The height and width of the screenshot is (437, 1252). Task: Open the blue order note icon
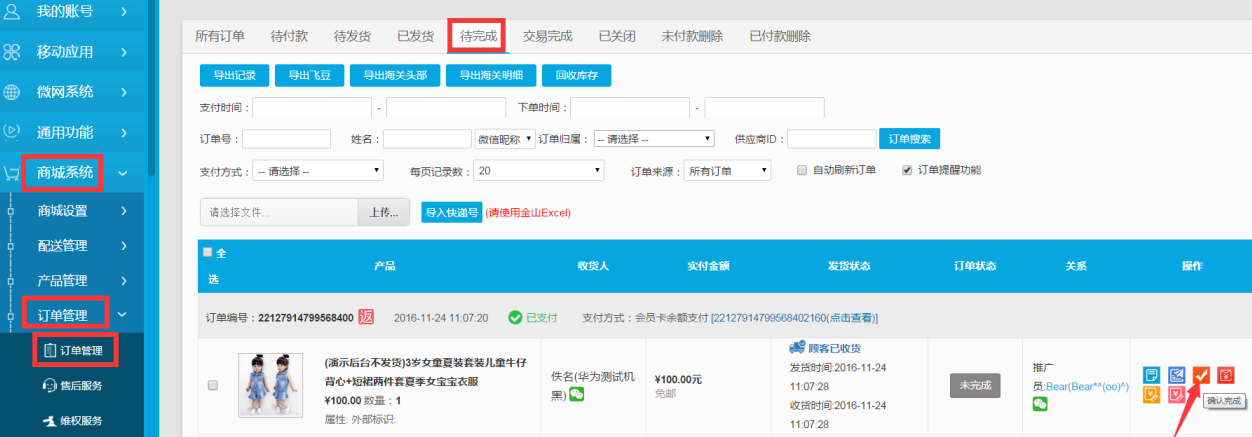[x=1153, y=375]
